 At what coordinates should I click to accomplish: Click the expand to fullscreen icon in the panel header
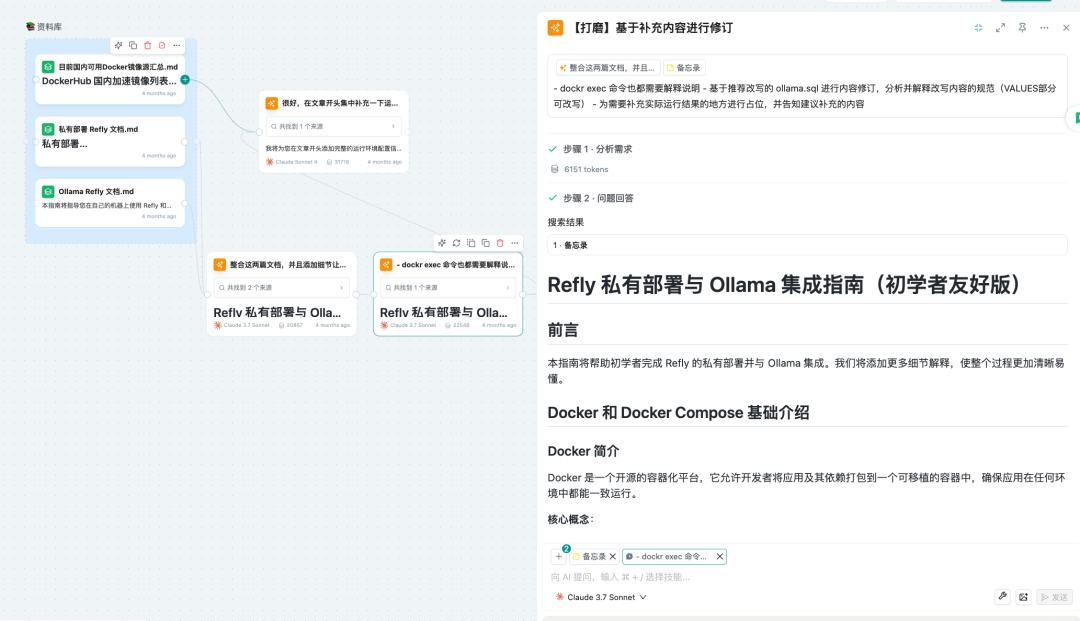coord(1000,28)
